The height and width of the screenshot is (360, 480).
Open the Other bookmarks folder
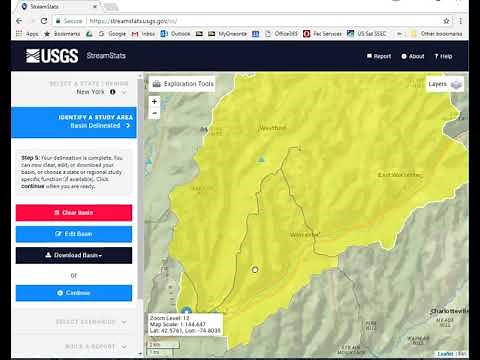tap(437, 34)
